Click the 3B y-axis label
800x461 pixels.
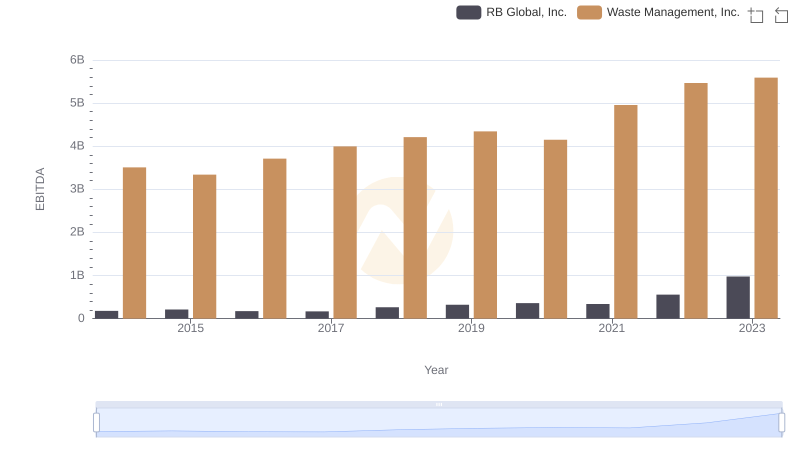pyautogui.click(x=77, y=189)
